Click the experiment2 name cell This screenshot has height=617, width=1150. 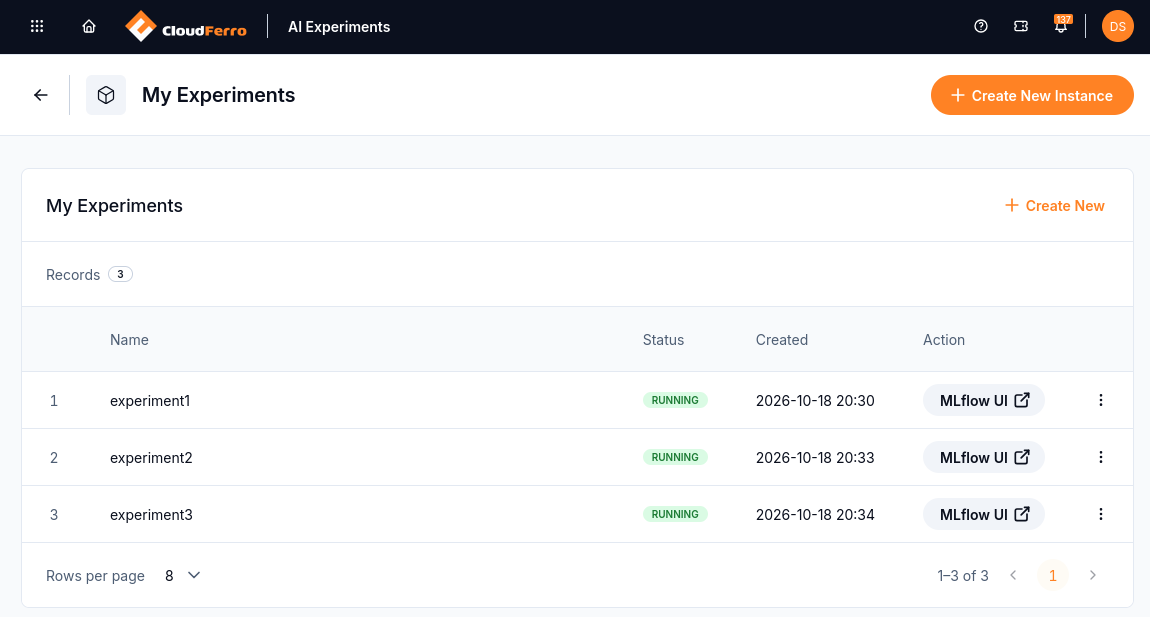[151, 458]
